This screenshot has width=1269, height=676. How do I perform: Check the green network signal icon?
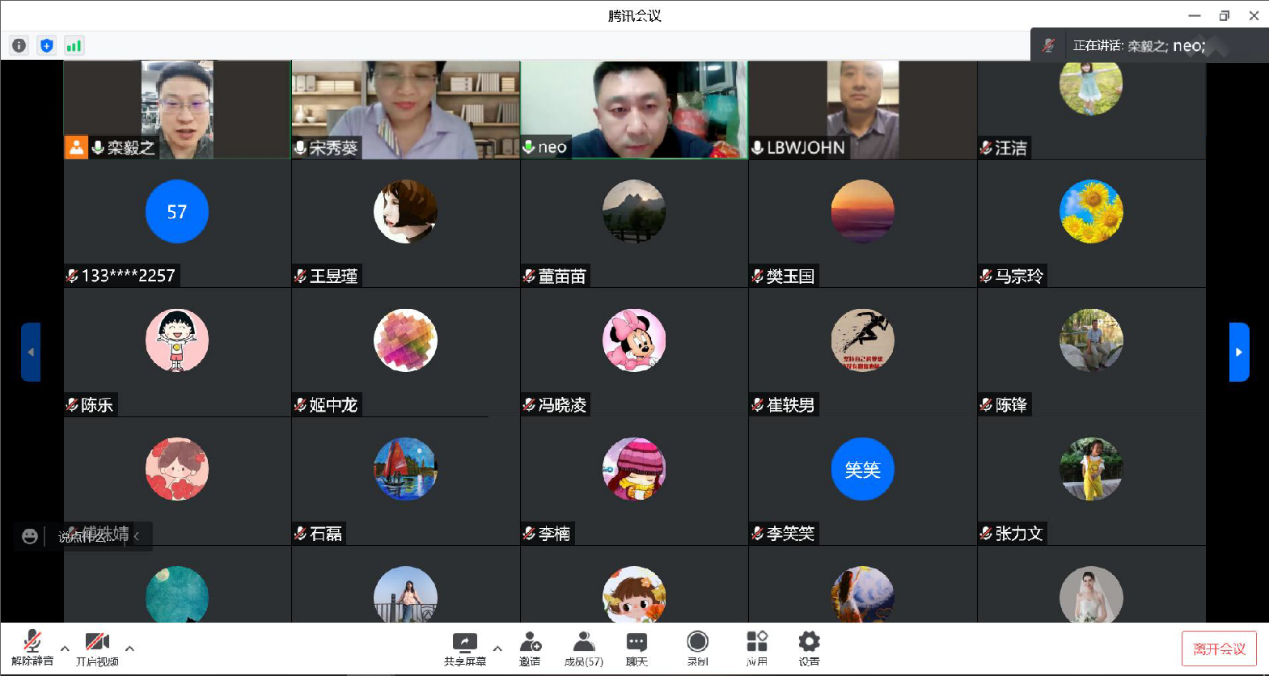click(74, 45)
